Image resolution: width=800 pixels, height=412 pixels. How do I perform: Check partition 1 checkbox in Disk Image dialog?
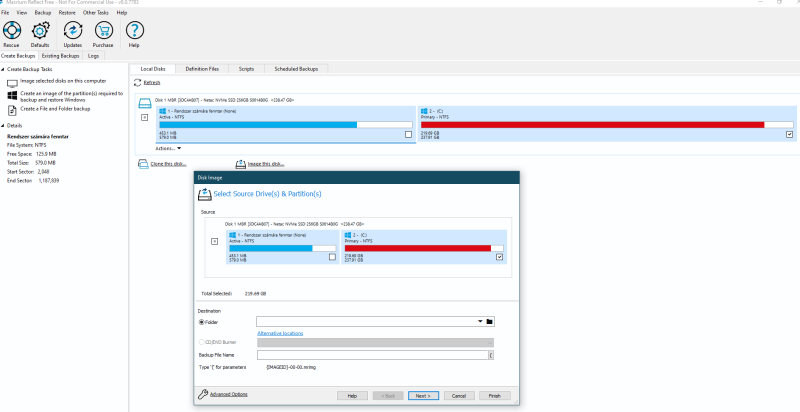pyautogui.click(x=333, y=257)
